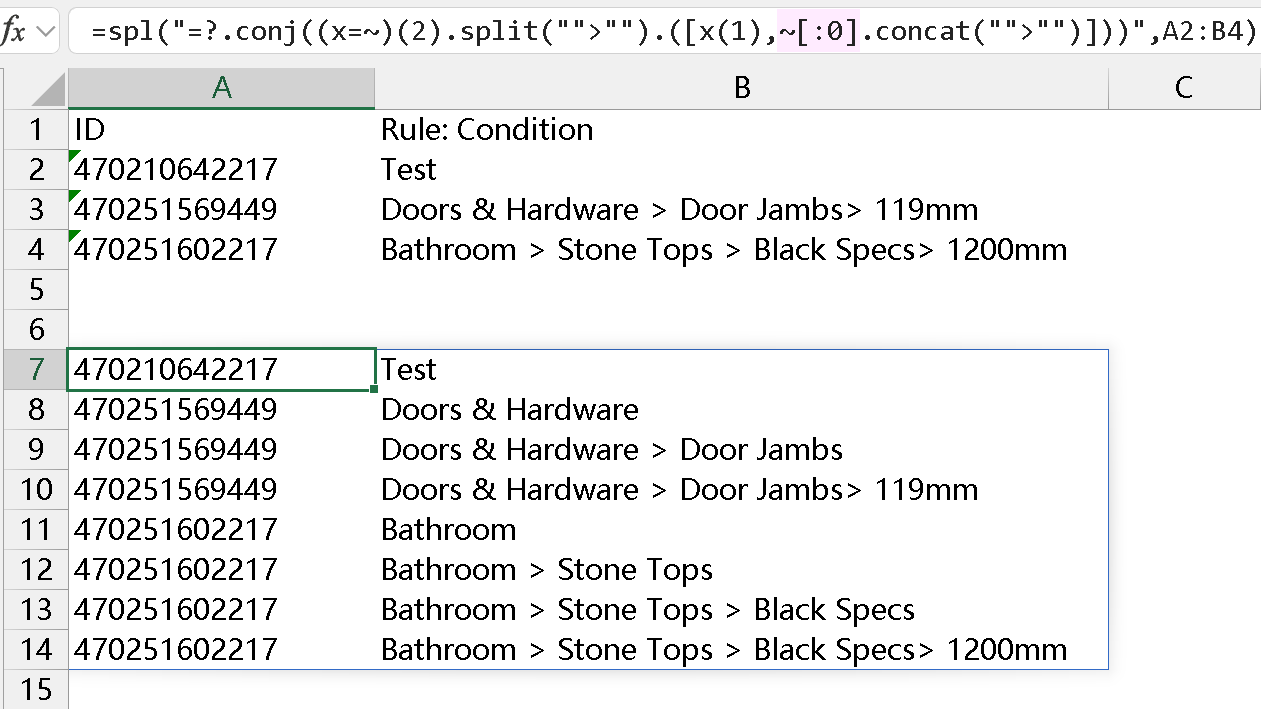Select column A header
This screenshot has width=1261, height=709.
pos(222,88)
